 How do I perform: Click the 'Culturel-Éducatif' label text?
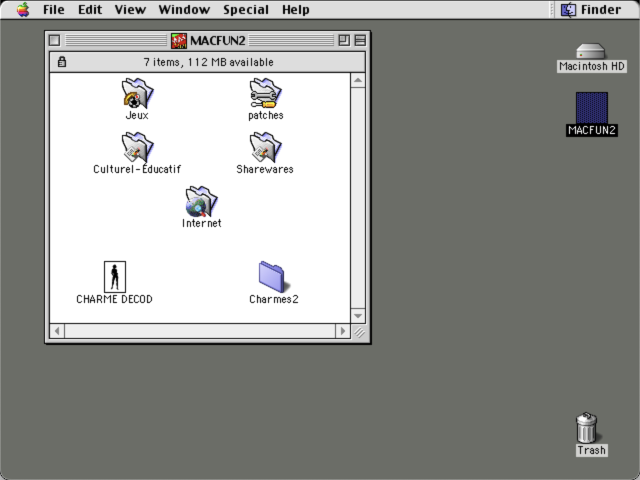pos(137,169)
